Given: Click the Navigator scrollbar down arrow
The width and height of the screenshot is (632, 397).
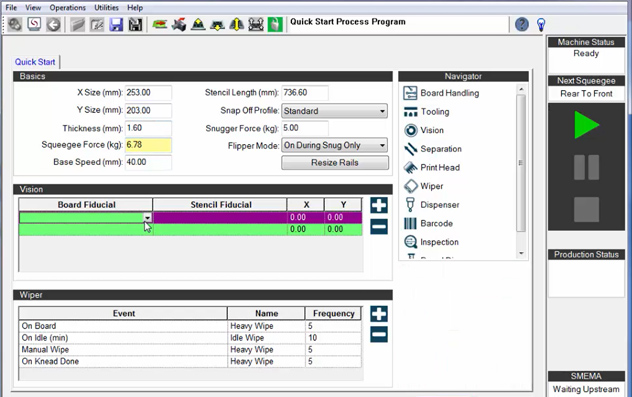Looking at the screenshot, I should pyautogui.click(x=521, y=254).
